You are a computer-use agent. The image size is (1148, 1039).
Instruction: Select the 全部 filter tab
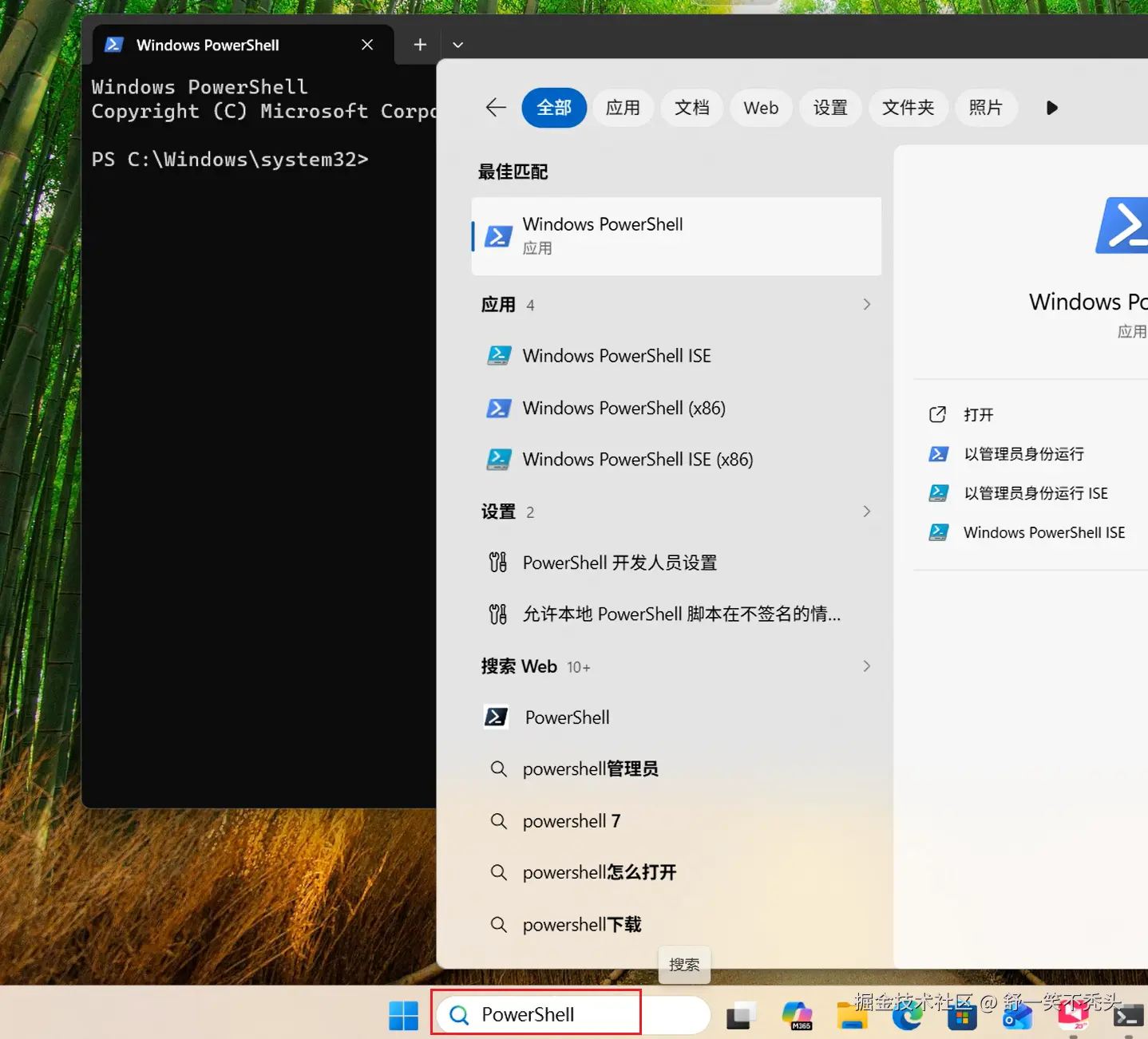554,108
